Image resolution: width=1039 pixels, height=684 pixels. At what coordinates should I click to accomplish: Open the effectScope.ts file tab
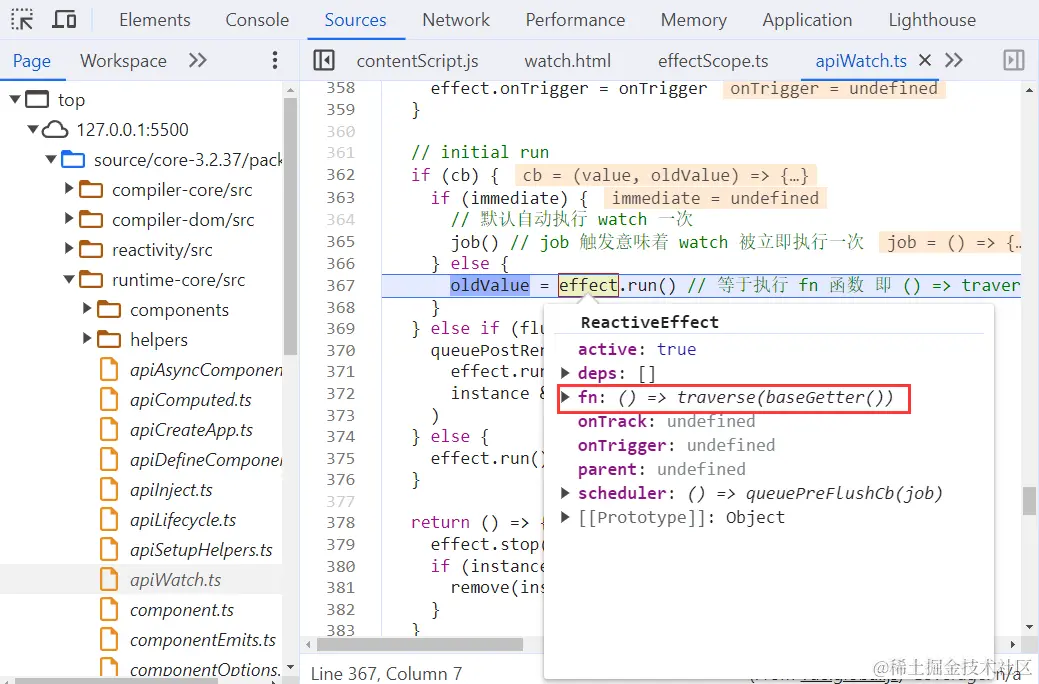coord(713,61)
